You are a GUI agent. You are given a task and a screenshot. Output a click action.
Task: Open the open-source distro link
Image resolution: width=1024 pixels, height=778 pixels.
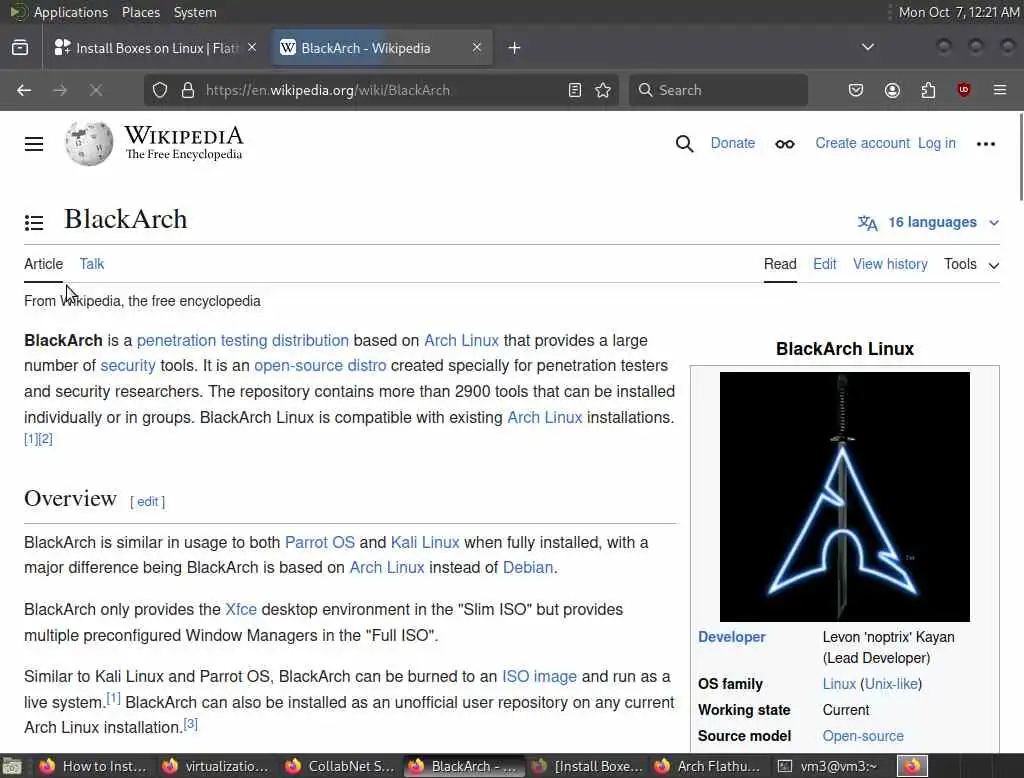(x=320, y=365)
